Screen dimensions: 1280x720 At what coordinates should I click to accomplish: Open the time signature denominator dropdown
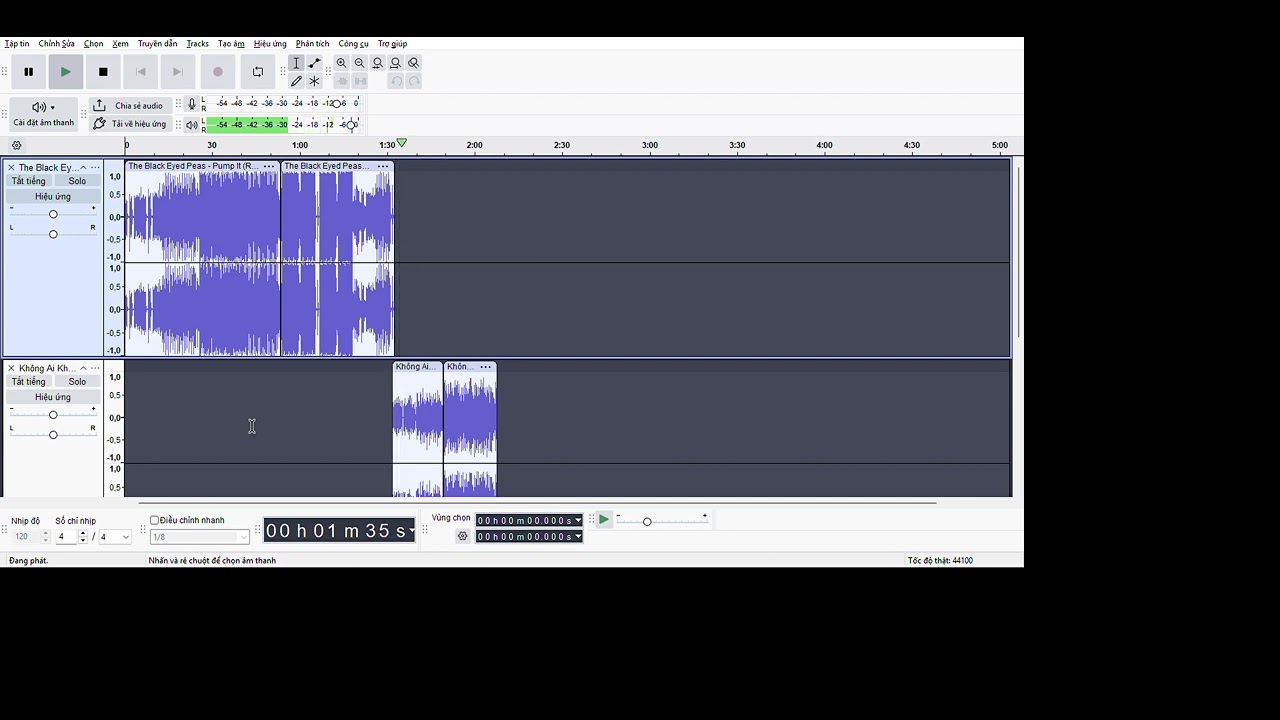(x=115, y=537)
